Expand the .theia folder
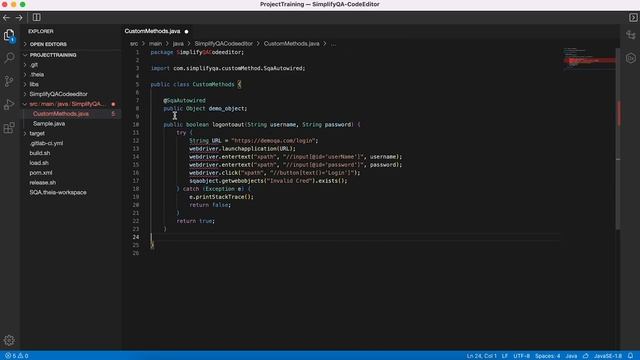The height and width of the screenshot is (360, 640). click(x=37, y=75)
